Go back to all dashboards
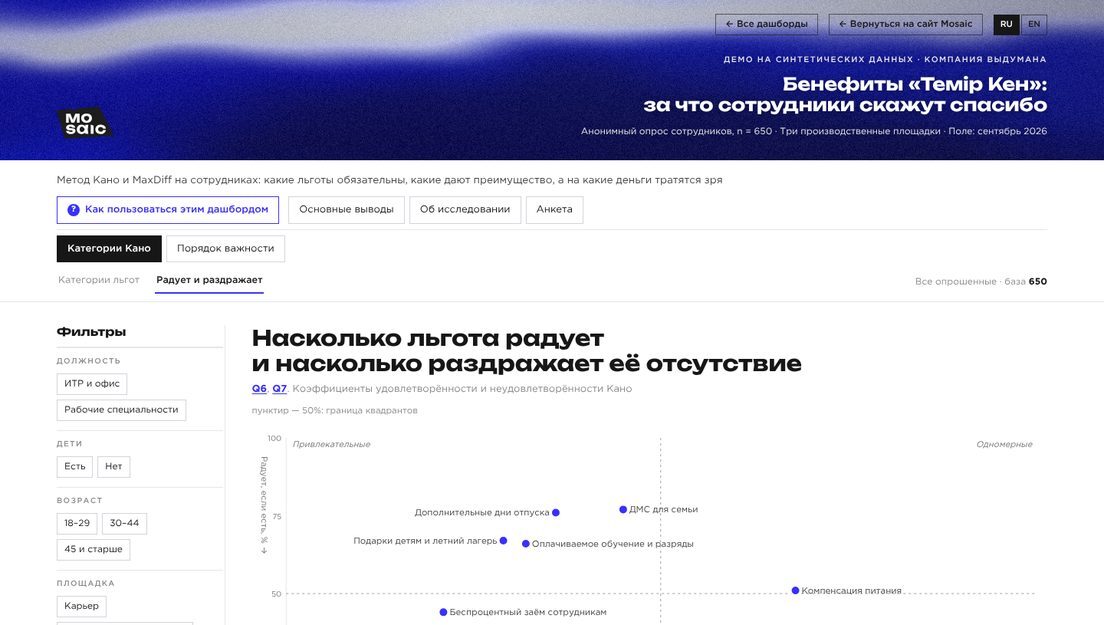Viewport: 1104px width, 625px height. click(x=767, y=24)
